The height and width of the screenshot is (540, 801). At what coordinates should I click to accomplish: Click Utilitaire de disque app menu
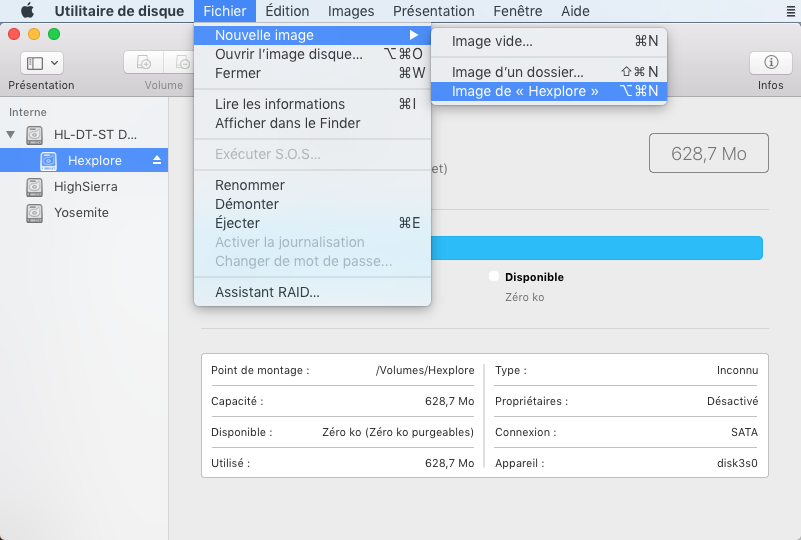(119, 11)
